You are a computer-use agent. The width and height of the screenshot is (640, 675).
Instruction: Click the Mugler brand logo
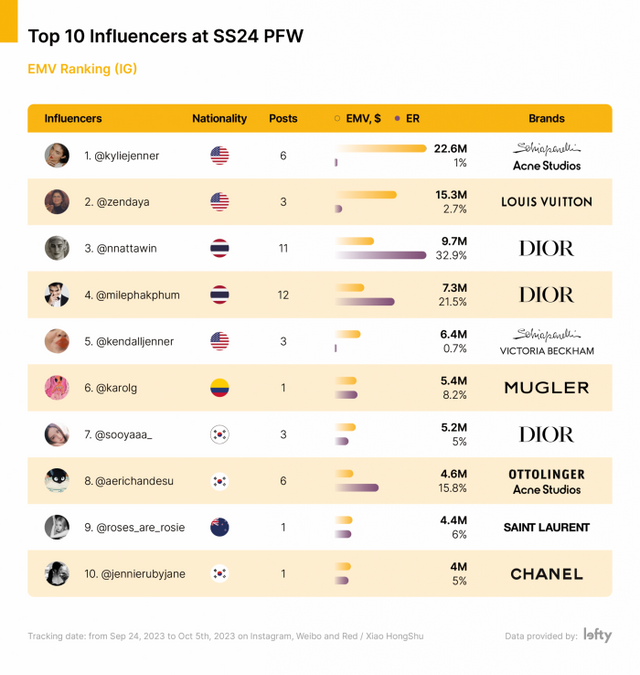click(x=546, y=388)
